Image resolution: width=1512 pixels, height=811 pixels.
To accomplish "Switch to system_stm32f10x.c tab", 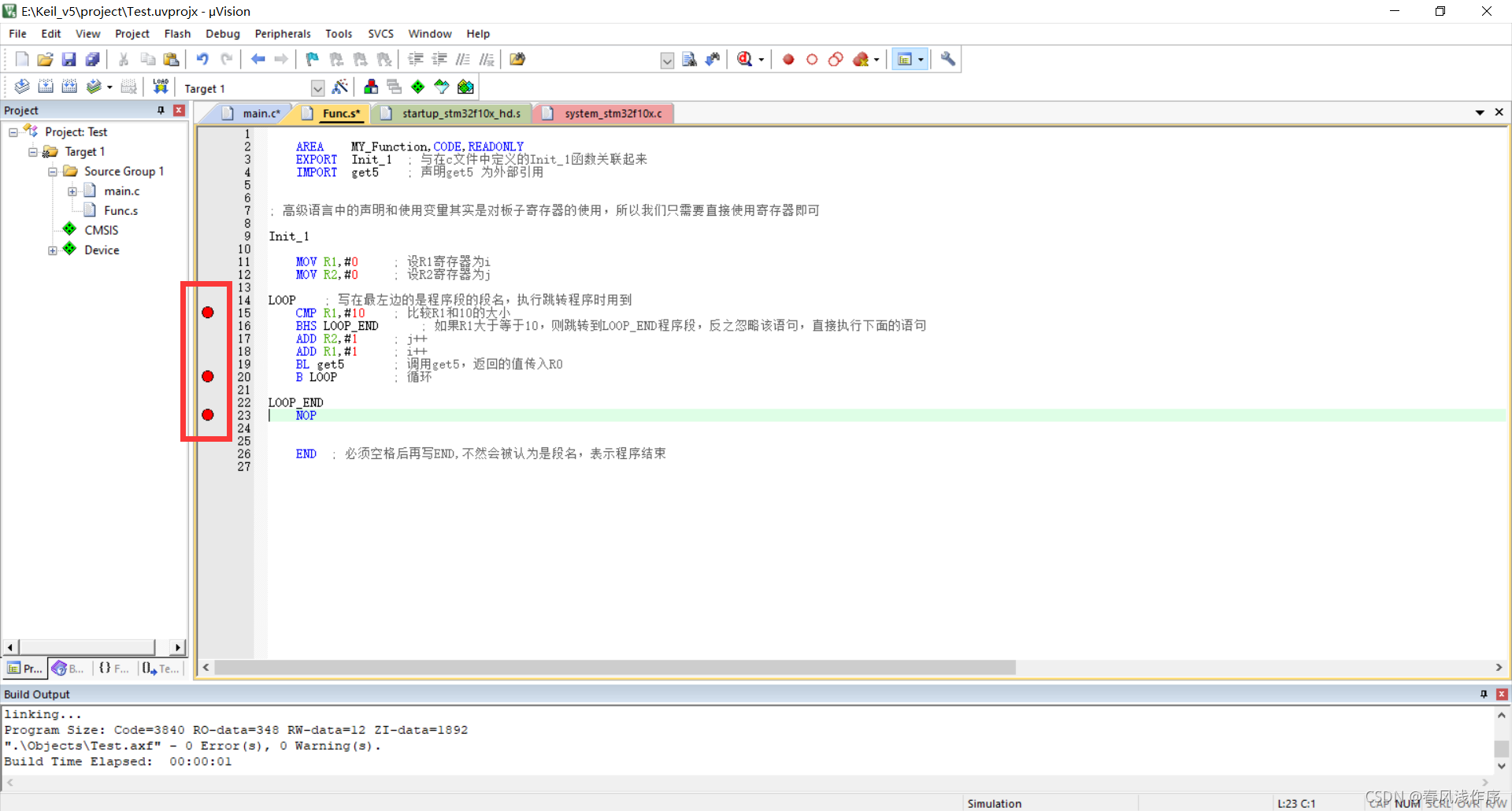I will 604,113.
